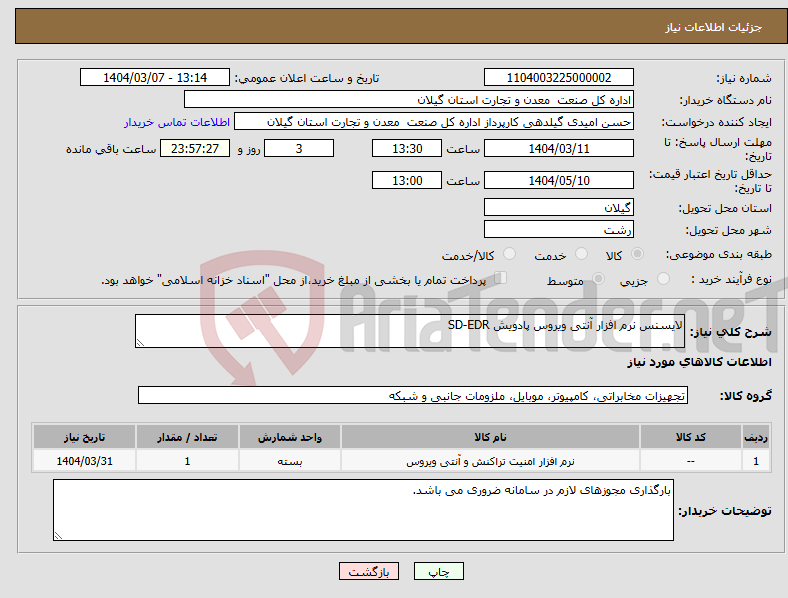This screenshot has height=598, width=788.
Task: Click the تاریخ نیاز column header
Action: [84, 437]
